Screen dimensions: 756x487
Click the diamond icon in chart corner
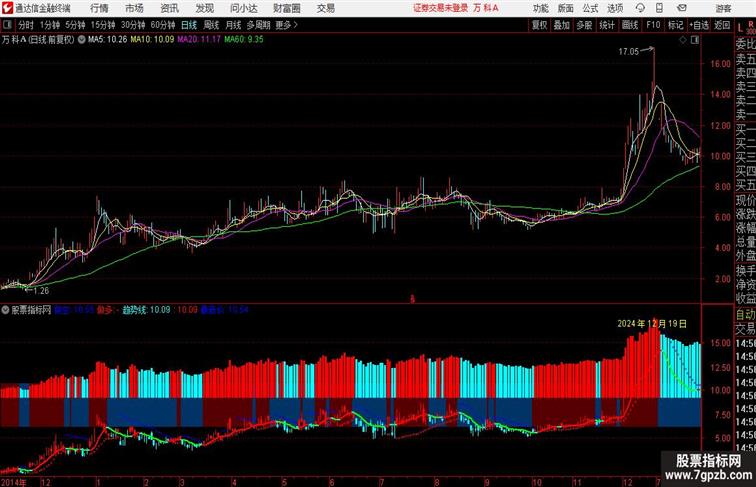pos(683,40)
